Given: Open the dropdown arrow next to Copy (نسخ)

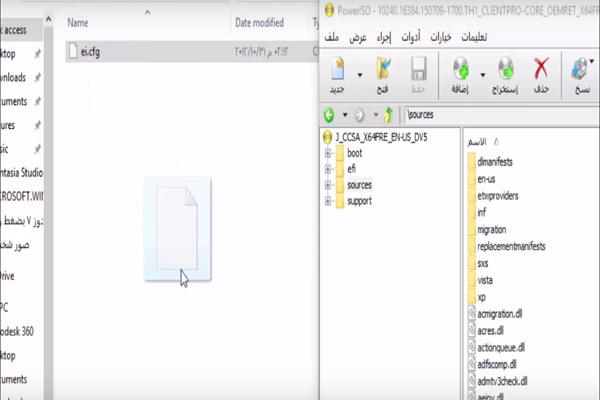Looking at the screenshot, I should point(592,62).
